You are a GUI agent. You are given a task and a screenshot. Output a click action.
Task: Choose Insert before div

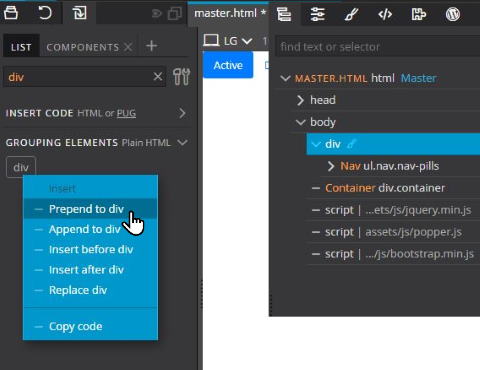coord(90,250)
